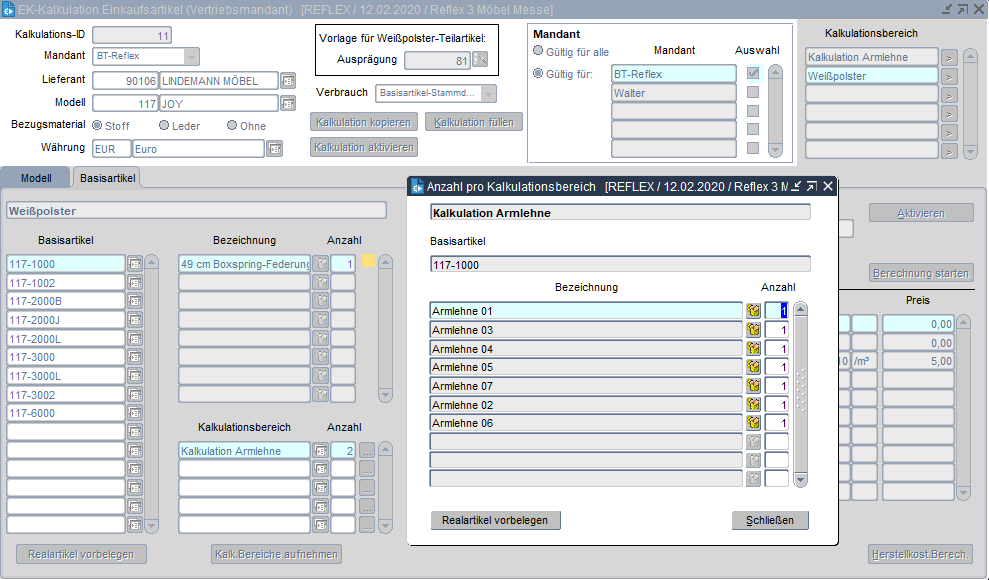This screenshot has width=989, height=580.
Task: Switch to the Modell tab
Action: [x=36, y=177]
